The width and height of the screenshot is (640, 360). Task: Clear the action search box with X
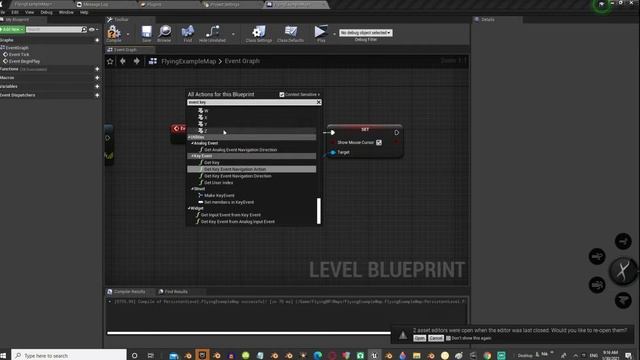[x=319, y=102]
